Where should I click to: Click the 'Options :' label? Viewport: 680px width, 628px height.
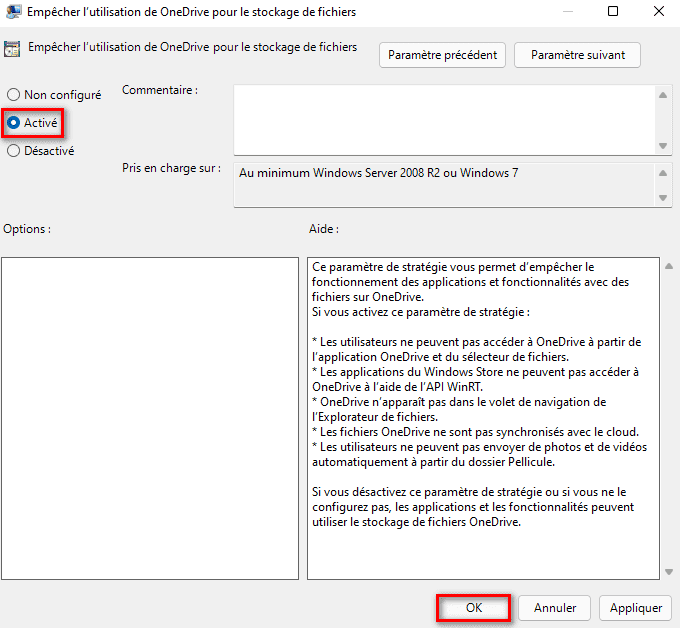pyautogui.click(x=27, y=229)
